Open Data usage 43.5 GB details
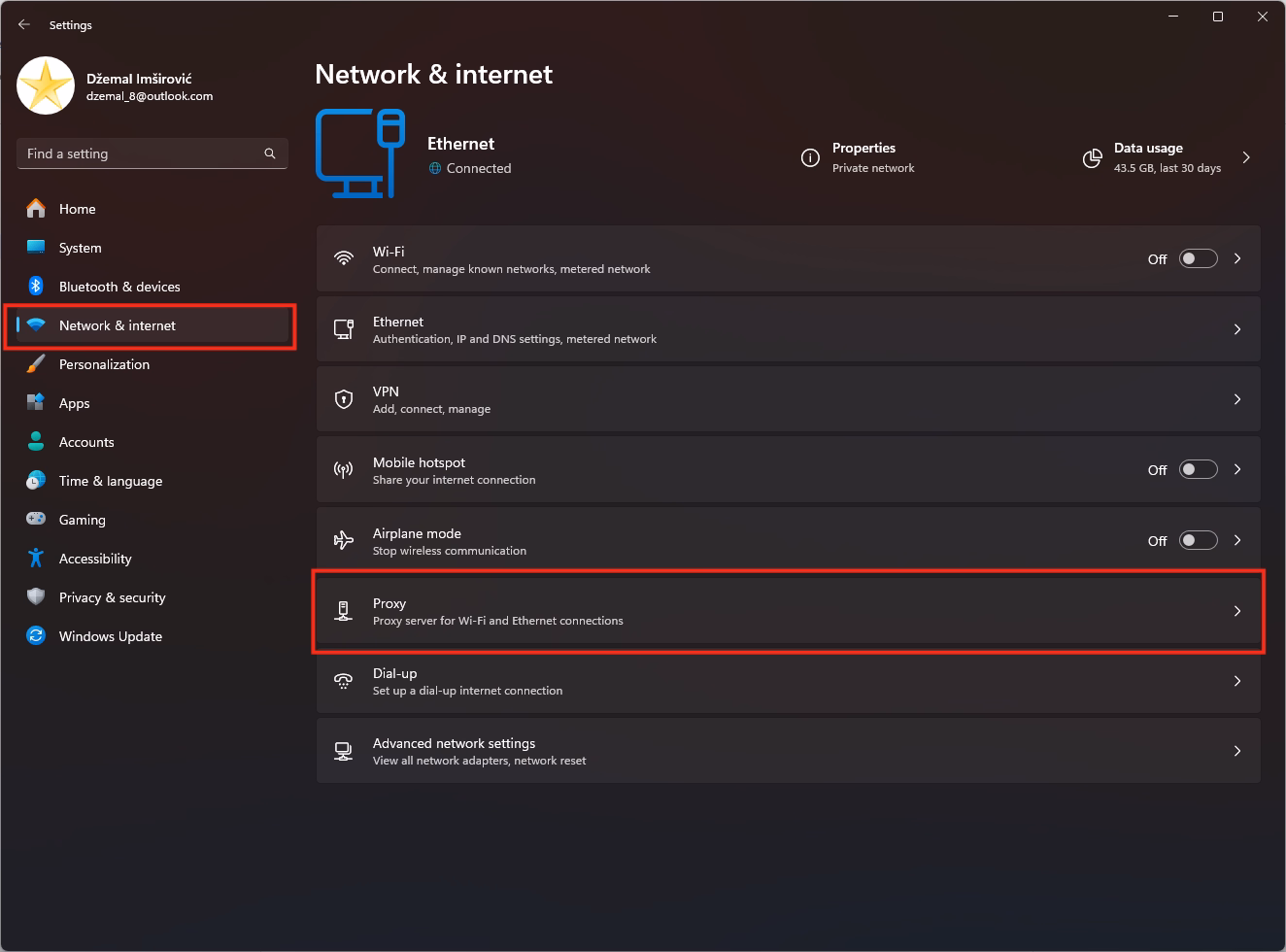 pos(1168,157)
